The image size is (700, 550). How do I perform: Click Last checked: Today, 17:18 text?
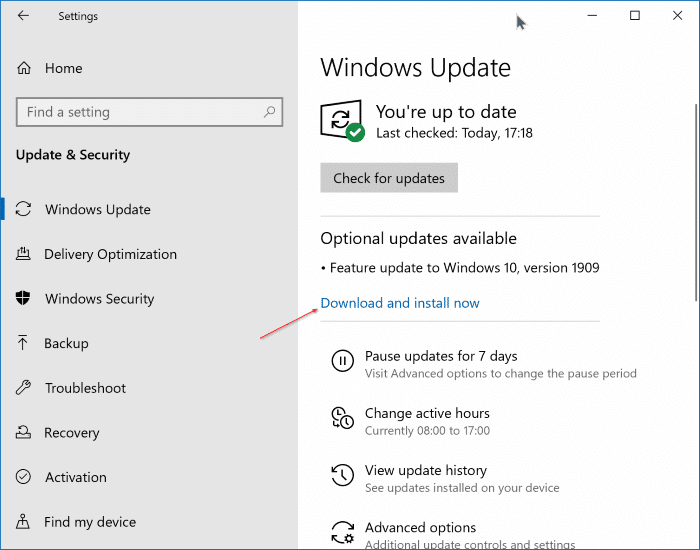[x=454, y=133]
